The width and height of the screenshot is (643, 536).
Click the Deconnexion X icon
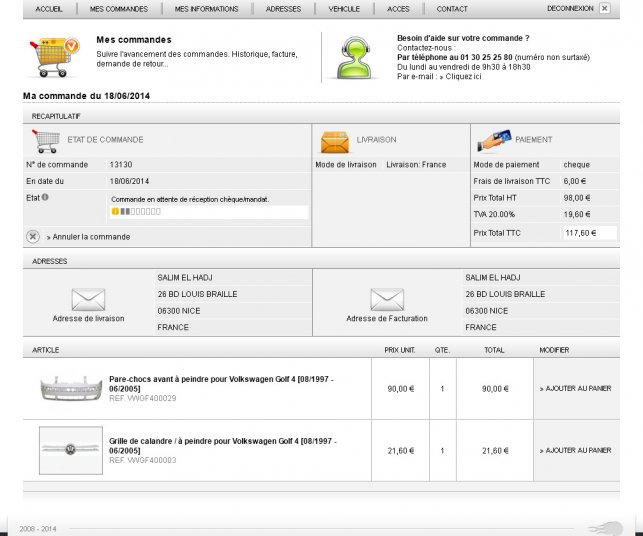(604, 8)
